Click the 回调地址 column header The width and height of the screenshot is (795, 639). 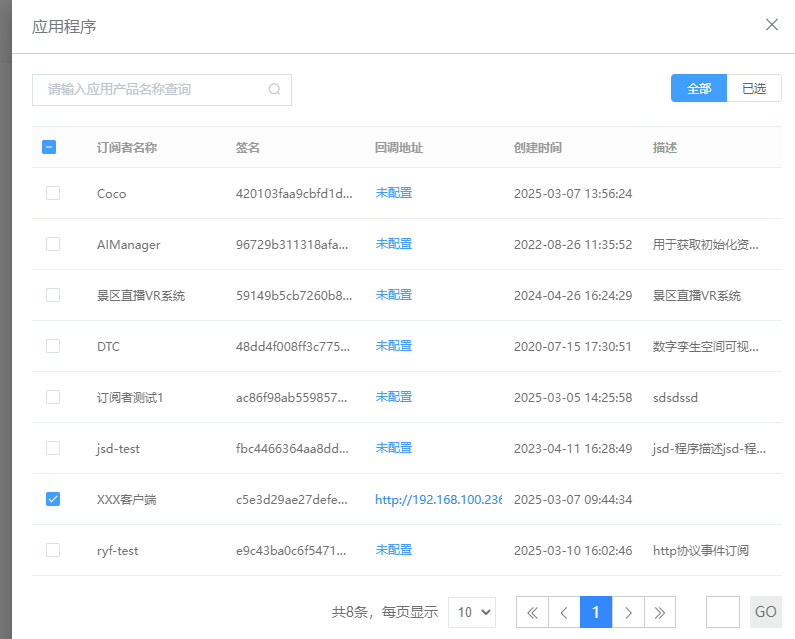pyautogui.click(x=399, y=148)
